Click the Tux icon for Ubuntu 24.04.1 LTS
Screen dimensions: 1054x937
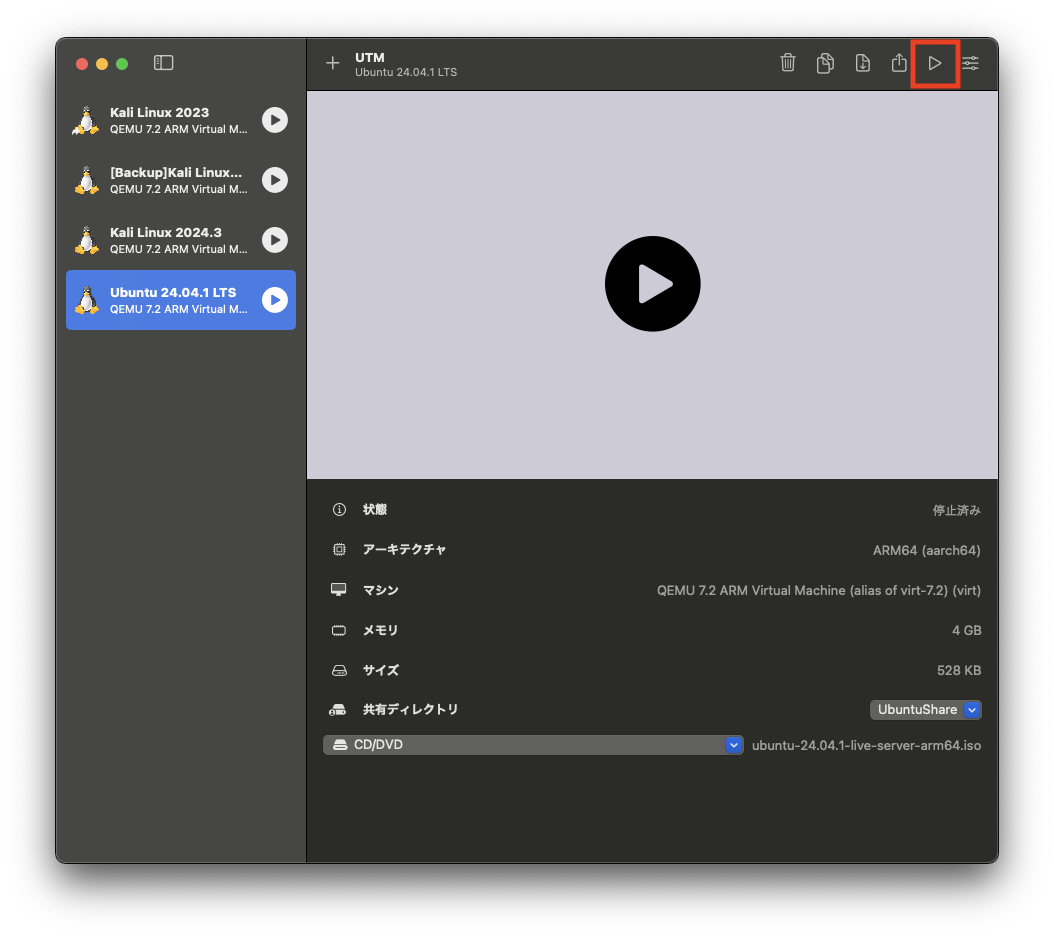click(x=86, y=300)
